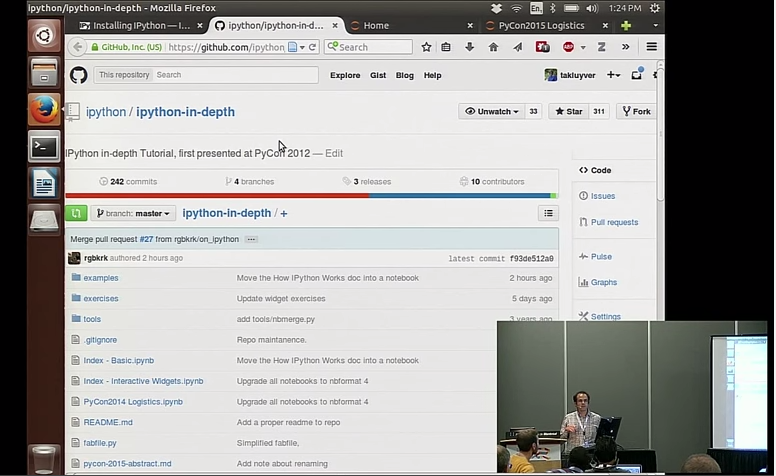Viewport: 776px width, 476px height.
Task: Click the GitHub Octocat logo
Action: pyautogui.click(x=78, y=75)
